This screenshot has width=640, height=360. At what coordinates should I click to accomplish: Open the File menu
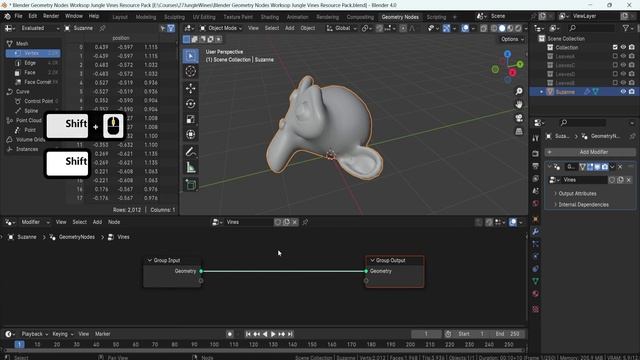pos(18,16)
